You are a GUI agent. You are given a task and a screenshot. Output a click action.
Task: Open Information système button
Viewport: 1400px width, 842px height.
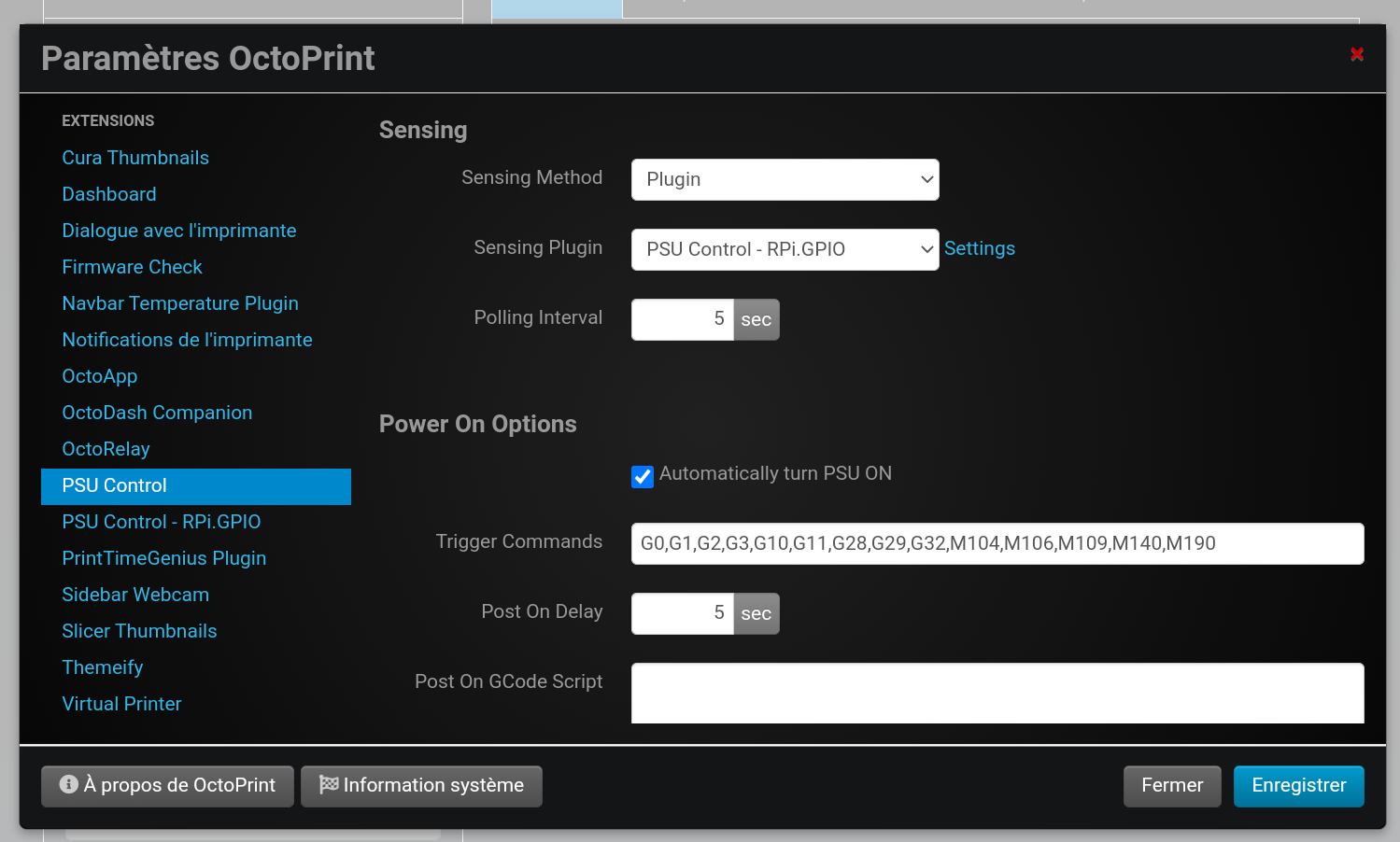point(421,786)
